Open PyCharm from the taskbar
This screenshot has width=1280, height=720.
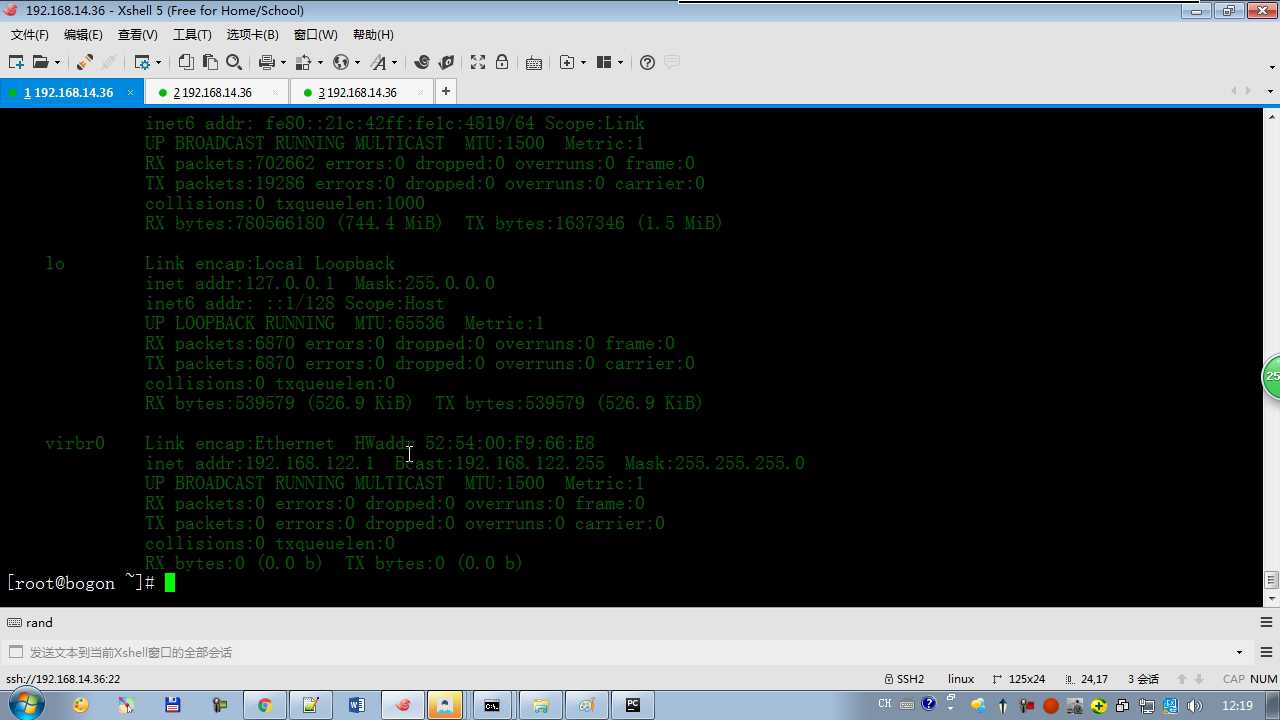point(633,705)
